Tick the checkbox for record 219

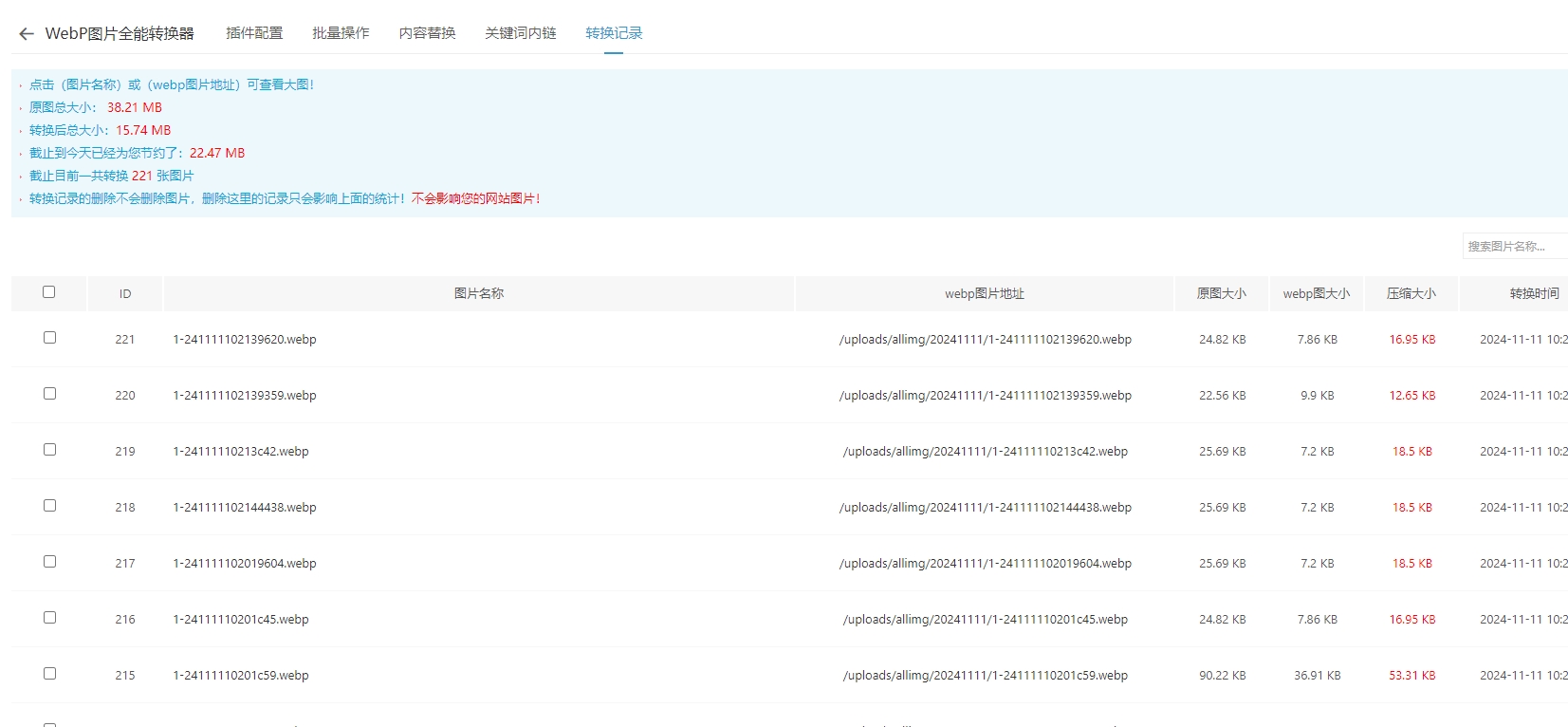click(x=49, y=450)
